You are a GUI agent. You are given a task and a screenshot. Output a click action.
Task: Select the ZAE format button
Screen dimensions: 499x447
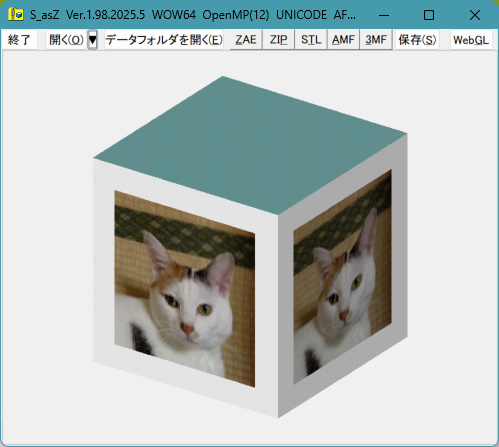coord(246,40)
